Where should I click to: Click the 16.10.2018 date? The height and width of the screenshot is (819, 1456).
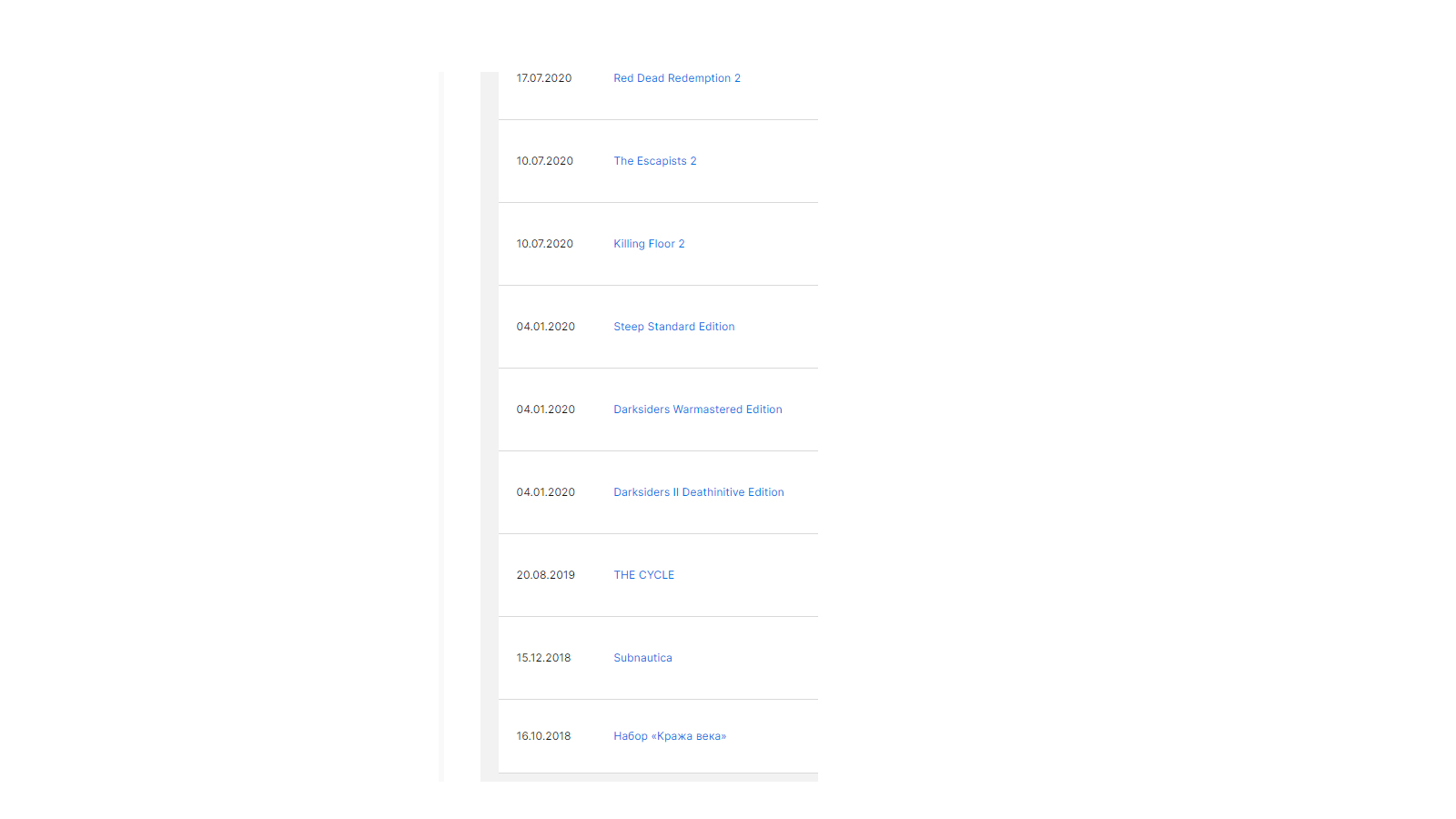[544, 736]
